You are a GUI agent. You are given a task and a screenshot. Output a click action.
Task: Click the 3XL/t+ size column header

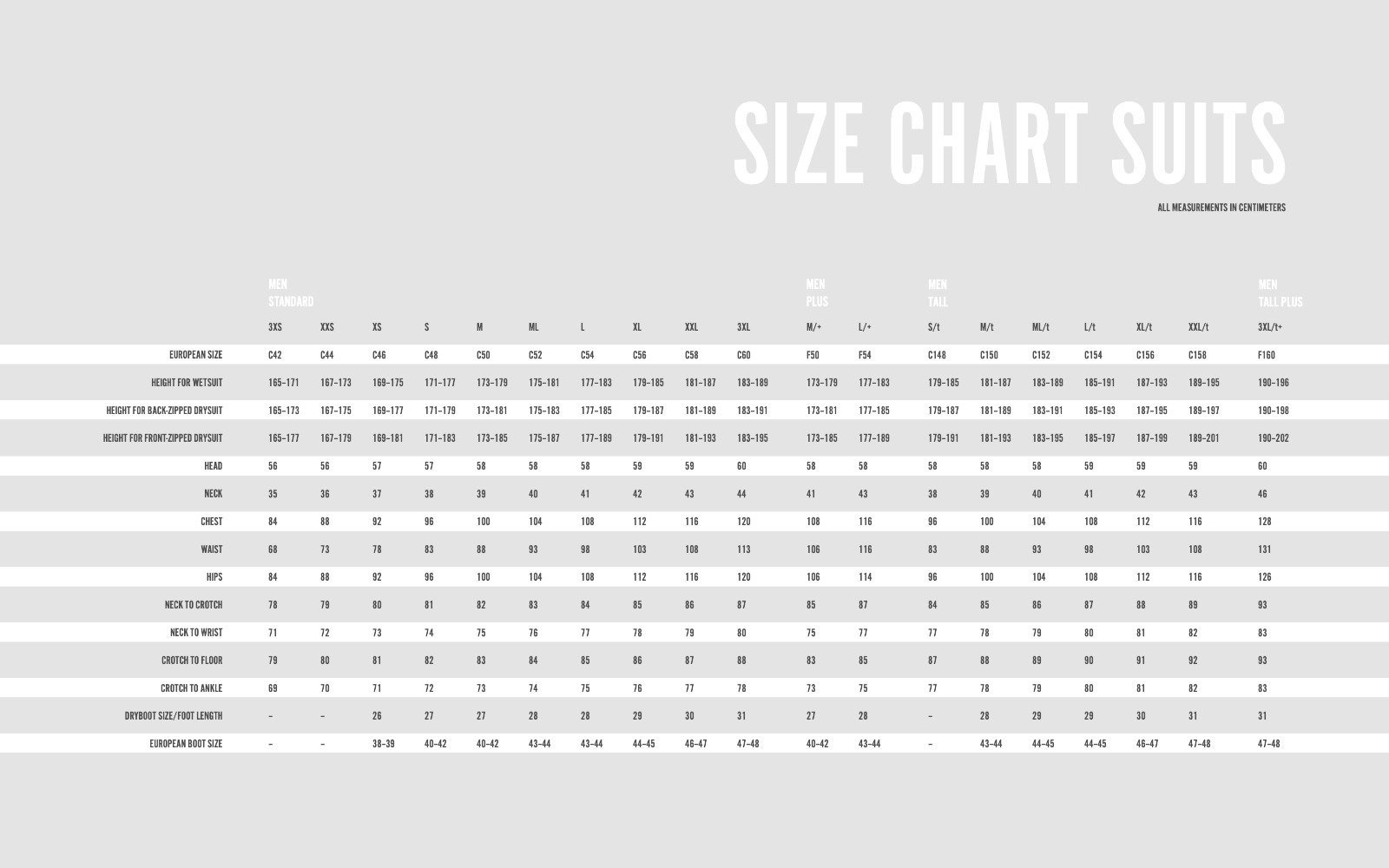pyautogui.click(x=1270, y=327)
